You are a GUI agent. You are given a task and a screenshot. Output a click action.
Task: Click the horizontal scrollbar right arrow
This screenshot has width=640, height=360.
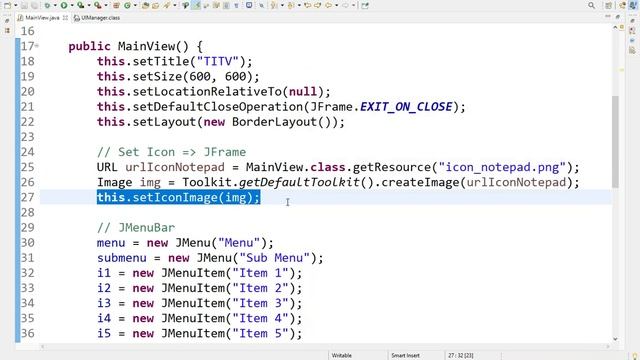(608, 347)
